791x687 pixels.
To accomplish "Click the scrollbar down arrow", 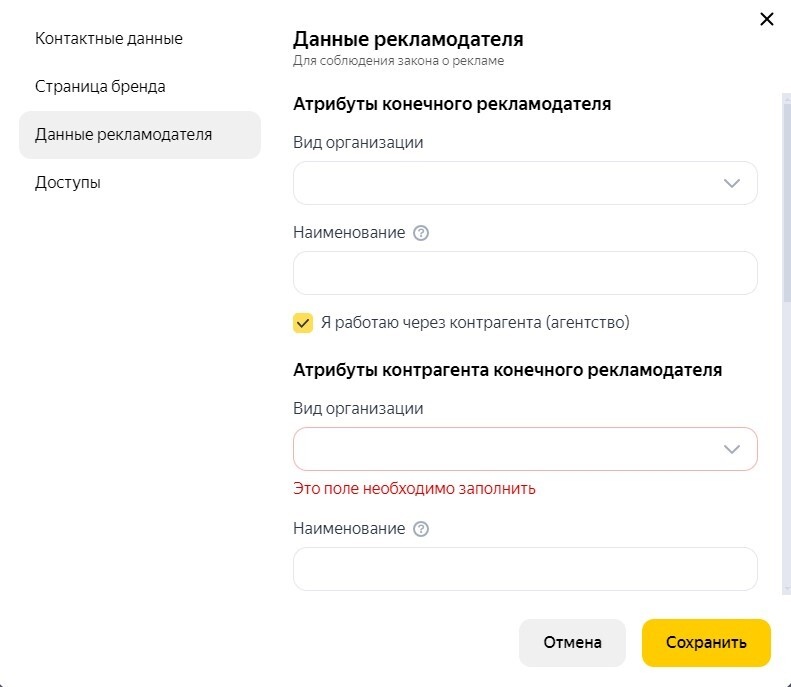I will tap(787, 589).
